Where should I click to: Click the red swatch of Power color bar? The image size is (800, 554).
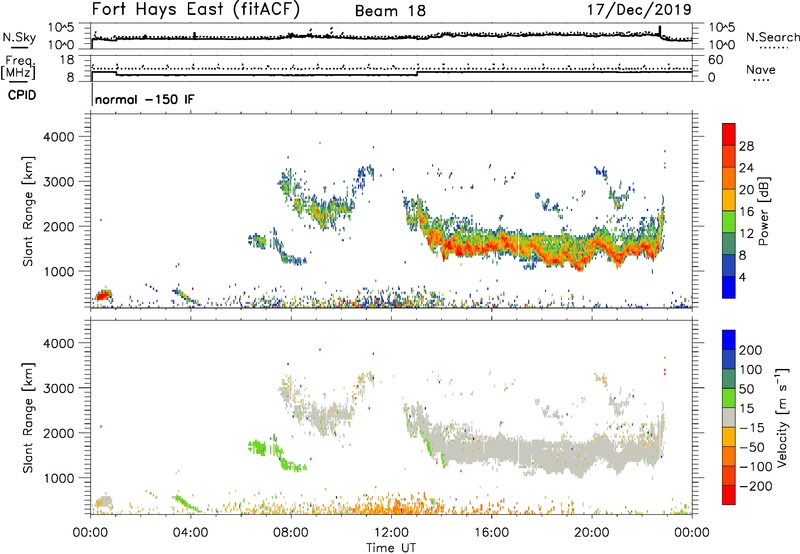pyautogui.click(x=729, y=134)
